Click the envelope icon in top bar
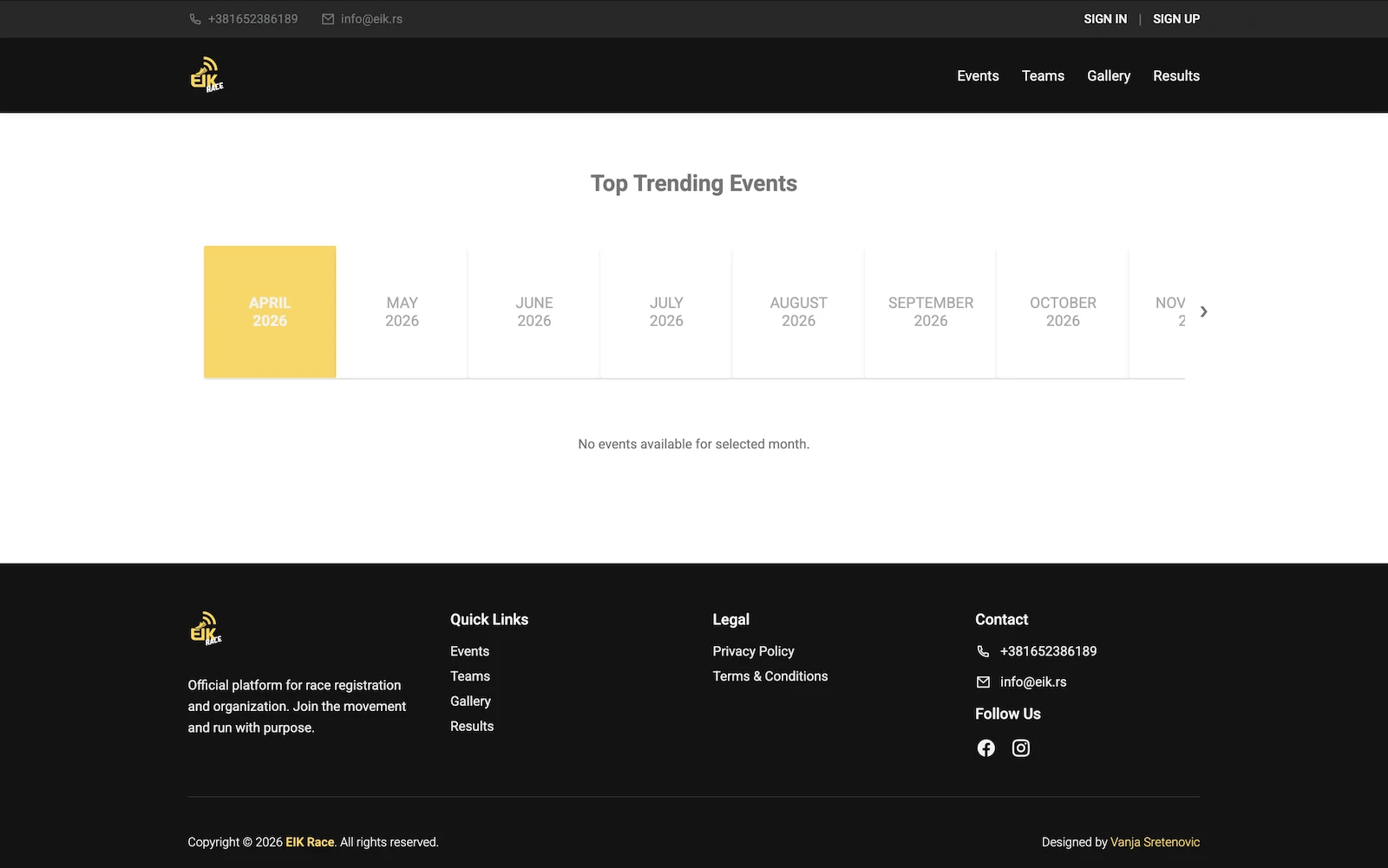Viewport: 1388px width, 868px height. 328,19
